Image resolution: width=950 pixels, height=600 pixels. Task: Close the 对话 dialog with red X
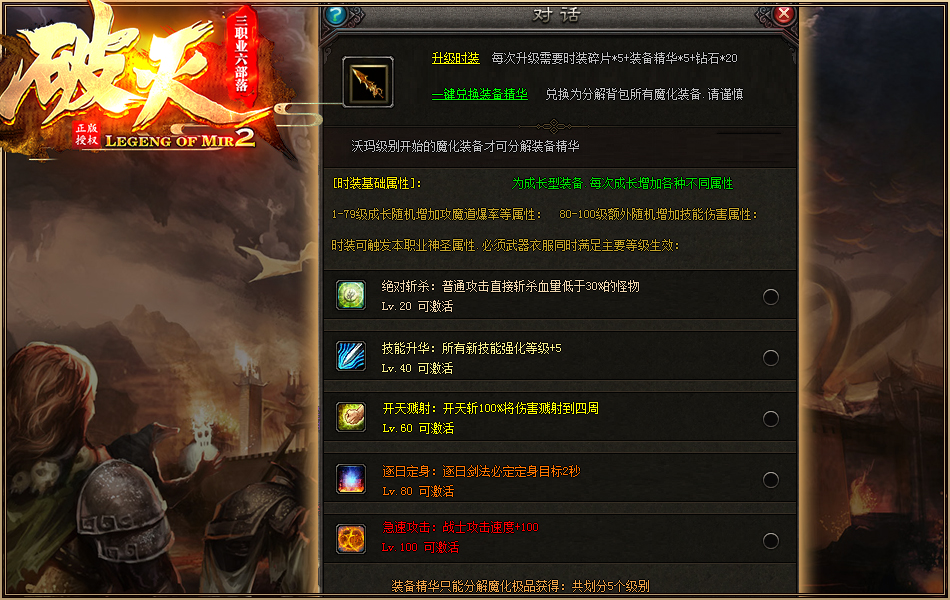[784, 14]
